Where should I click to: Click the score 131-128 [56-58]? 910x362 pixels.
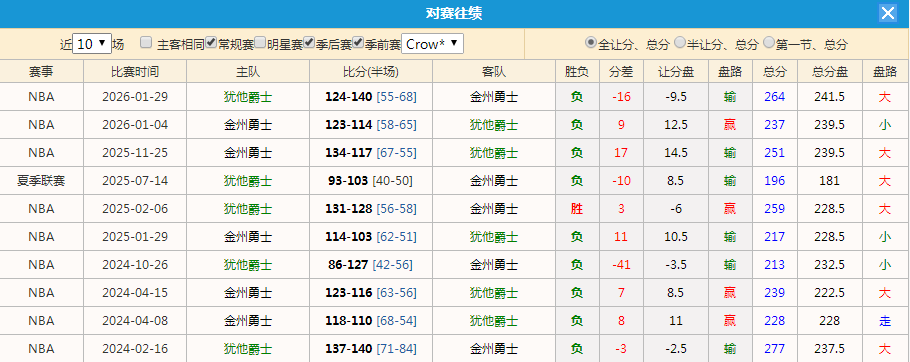(x=371, y=209)
